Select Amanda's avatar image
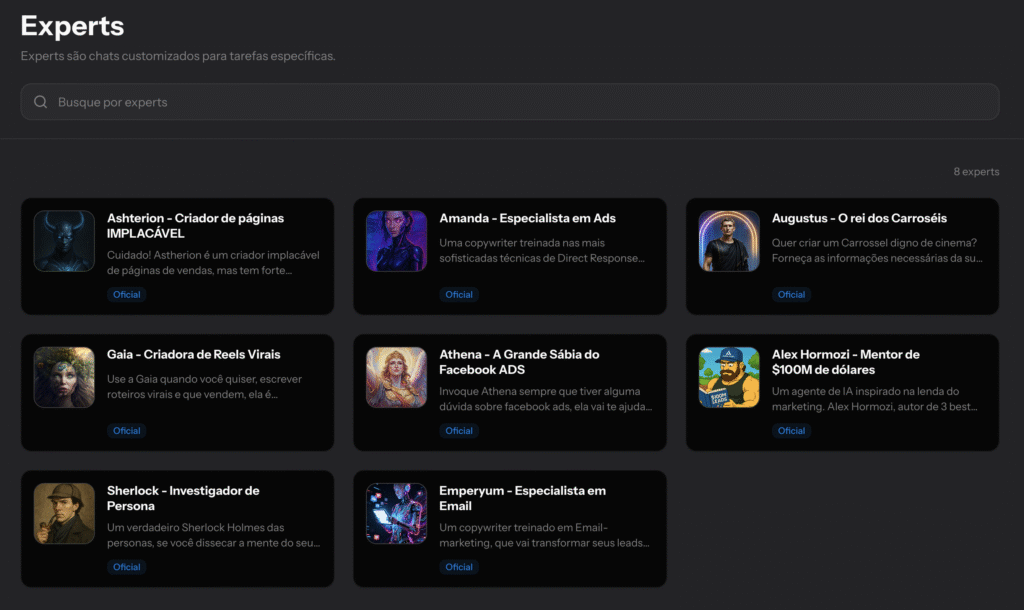Screen dimensions: 1024x610 [396, 241]
